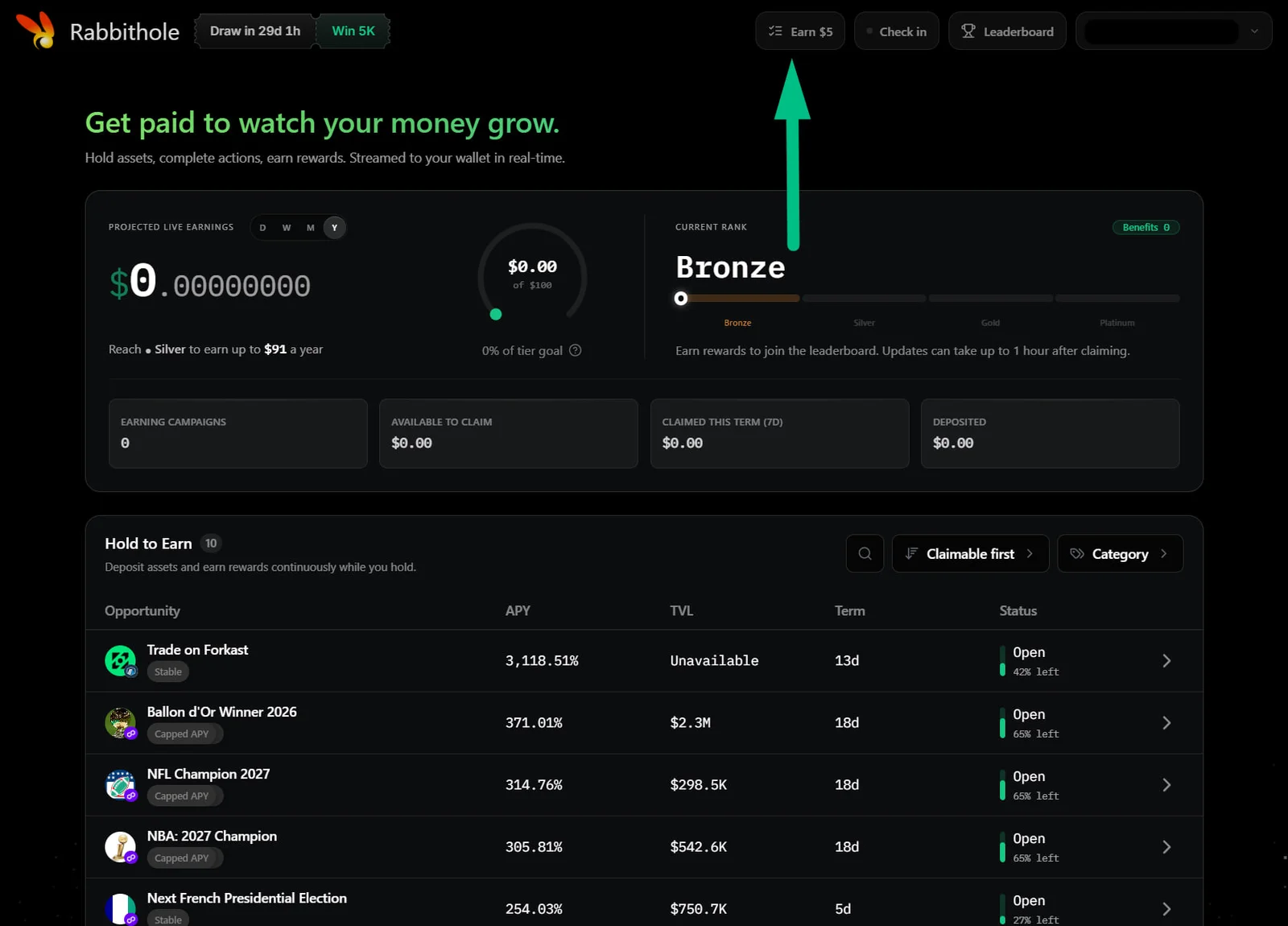Click the Draw in 29d 1h badge

click(255, 31)
